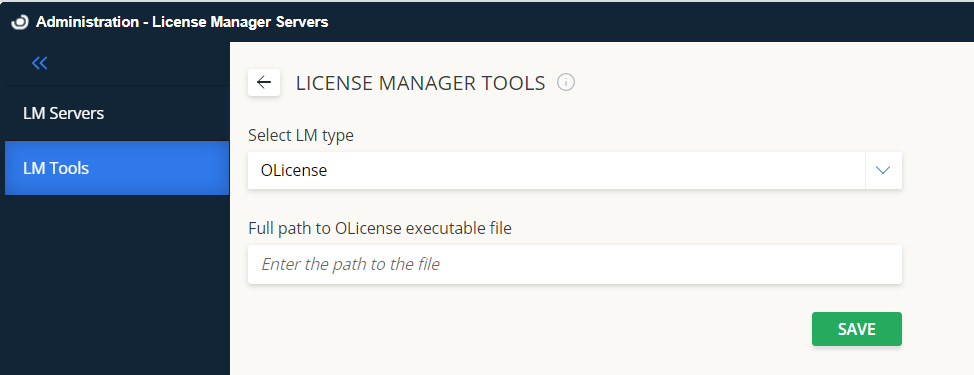The image size is (974, 375).
Task: Click the Administration - License Manager Servers title
Action: [182, 22]
